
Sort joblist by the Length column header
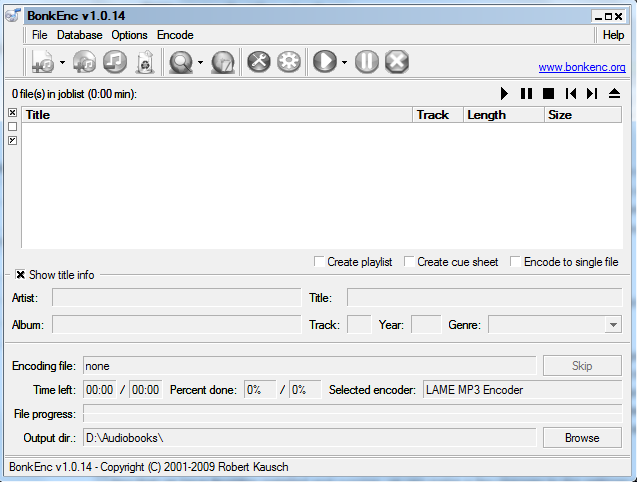(504, 115)
